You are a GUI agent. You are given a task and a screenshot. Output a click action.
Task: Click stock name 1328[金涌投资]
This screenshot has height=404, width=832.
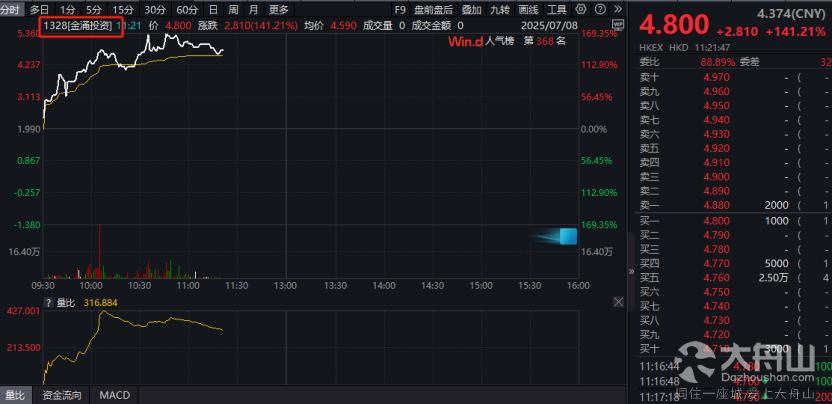pos(77,25)
